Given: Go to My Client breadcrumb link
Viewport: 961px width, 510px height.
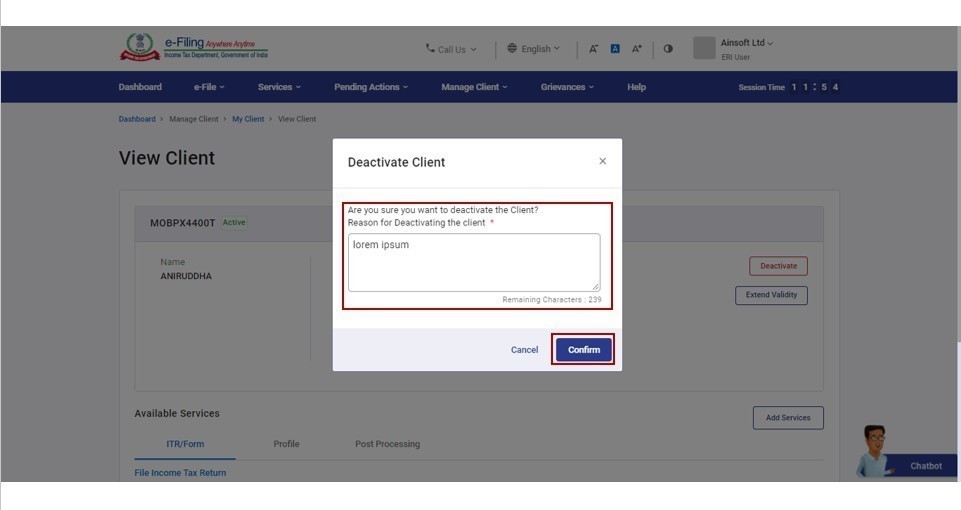Looking at the screenshot, I should point(248,119).
